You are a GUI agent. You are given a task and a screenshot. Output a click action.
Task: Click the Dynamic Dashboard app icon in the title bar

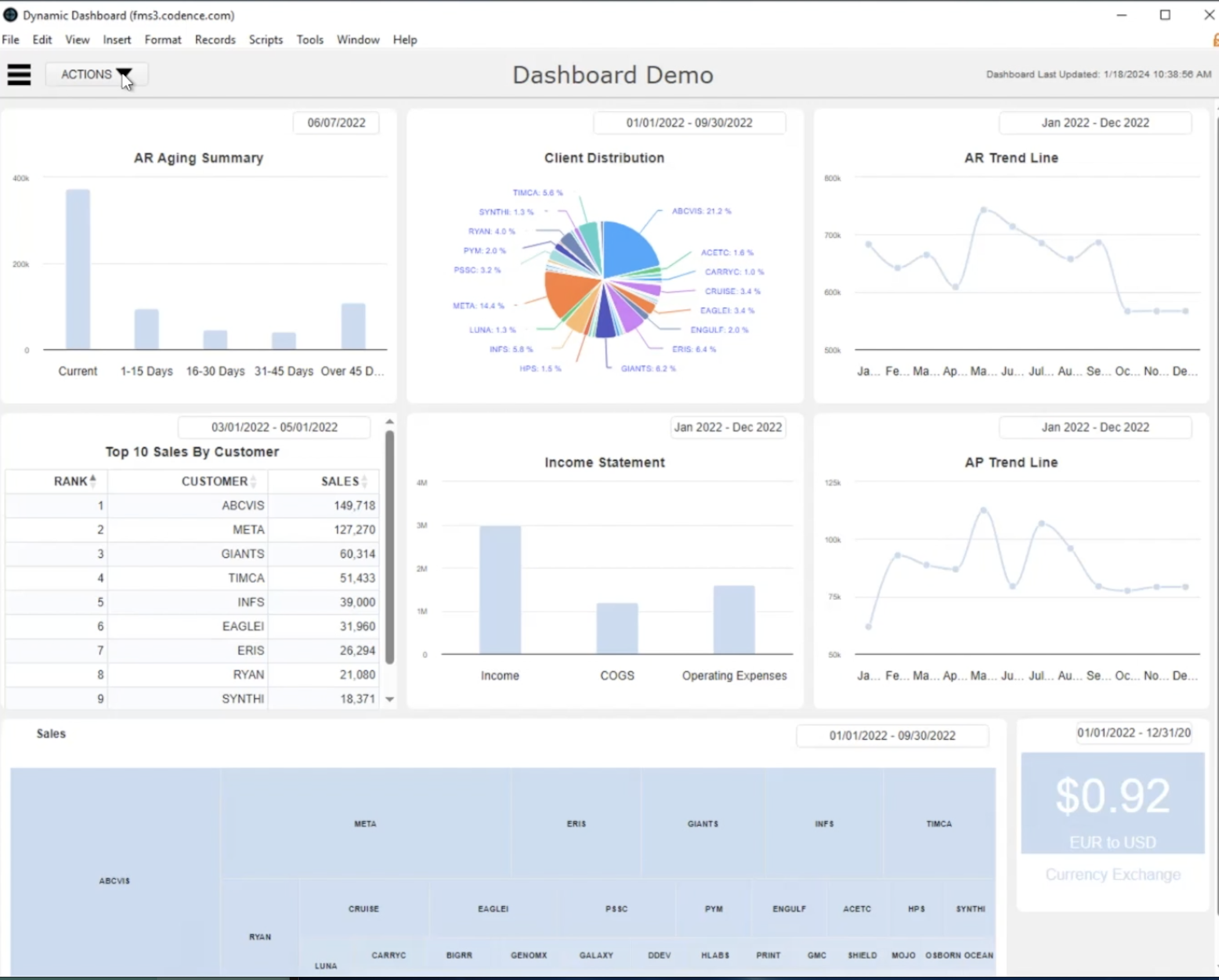(10, 15)
